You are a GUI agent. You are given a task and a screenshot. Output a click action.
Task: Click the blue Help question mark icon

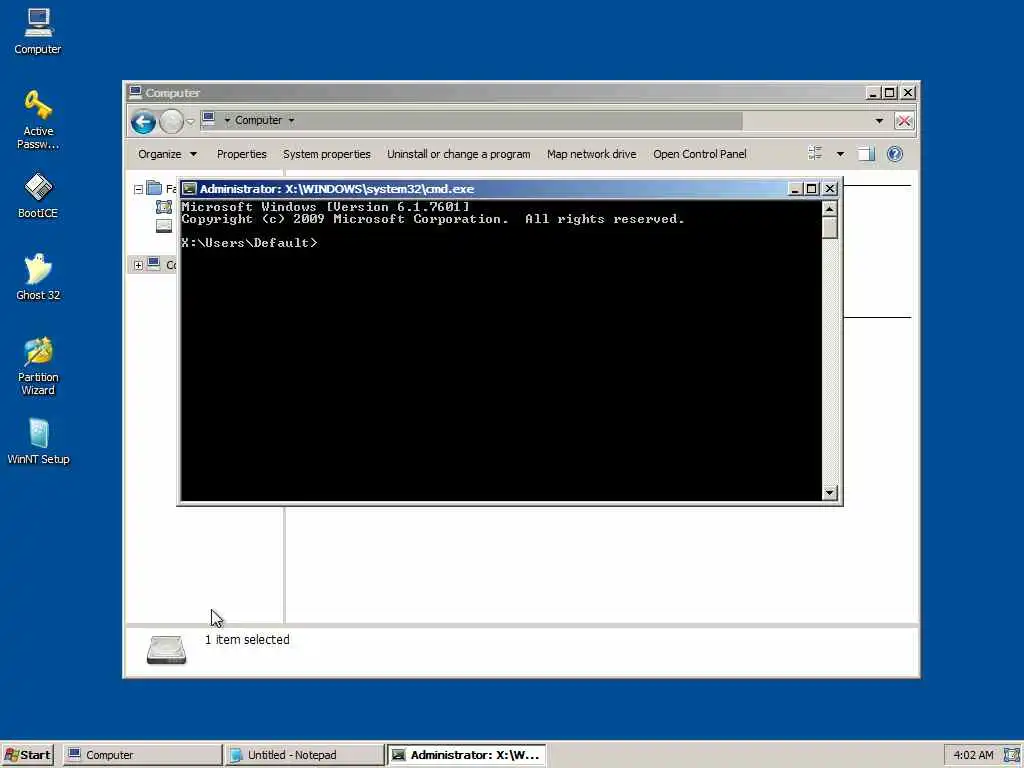coord(895,154)
